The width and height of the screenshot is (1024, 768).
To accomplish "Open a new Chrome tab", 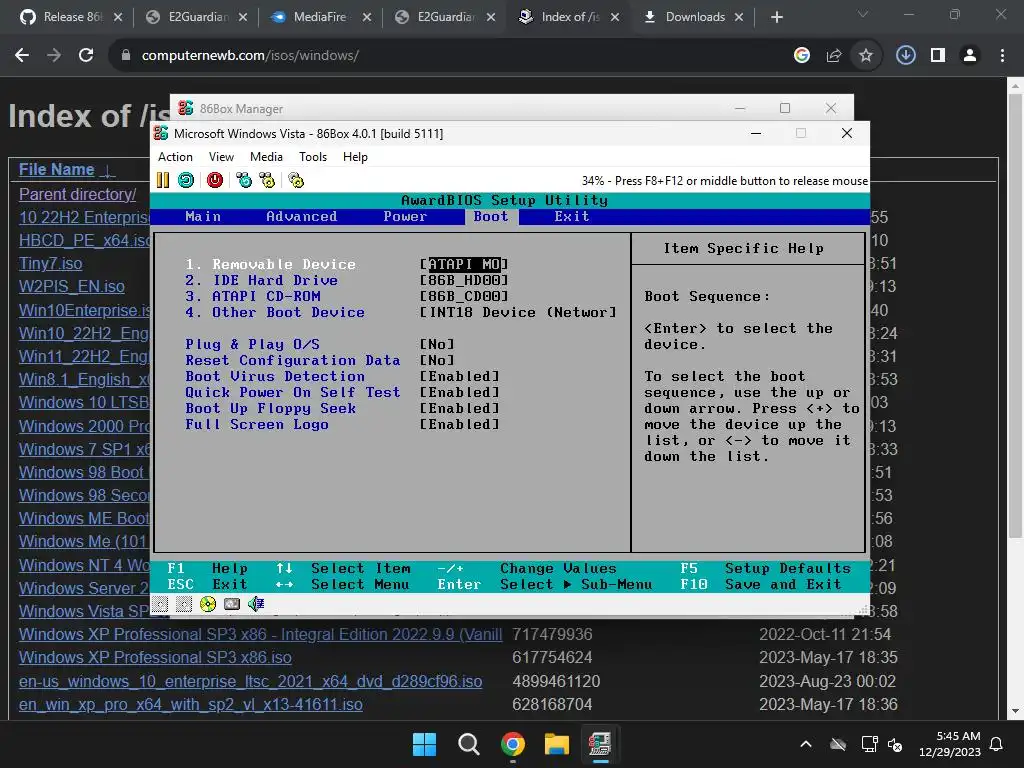I will tap(776, 17).
